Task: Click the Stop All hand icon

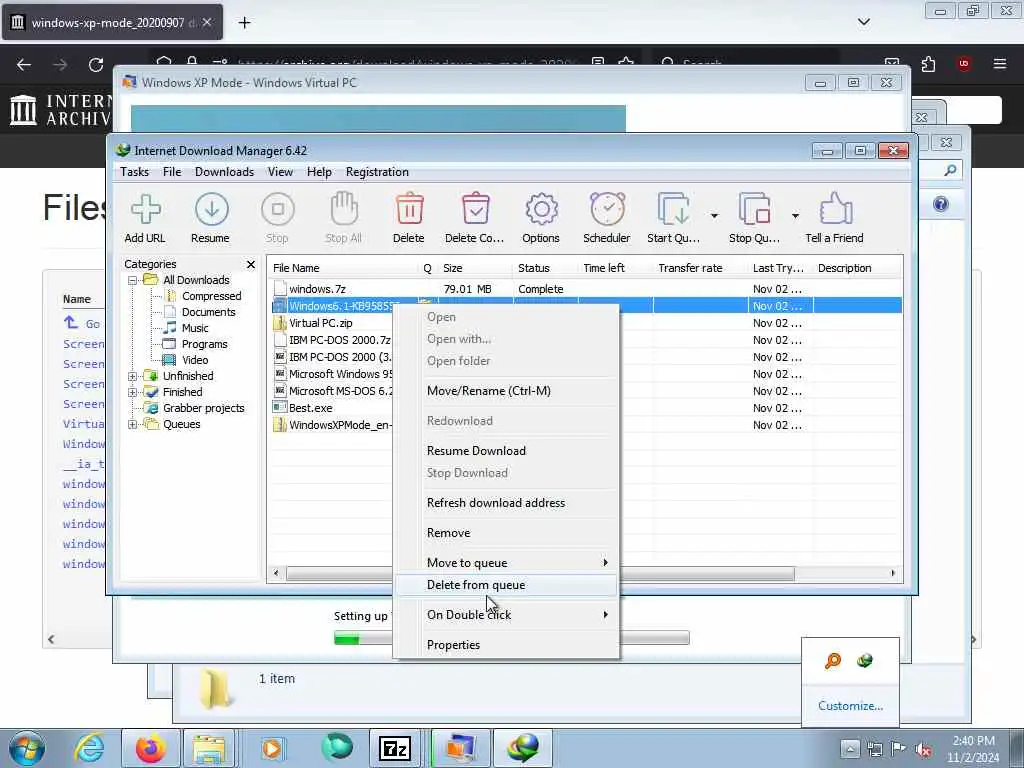Action: tap(344, 209)
